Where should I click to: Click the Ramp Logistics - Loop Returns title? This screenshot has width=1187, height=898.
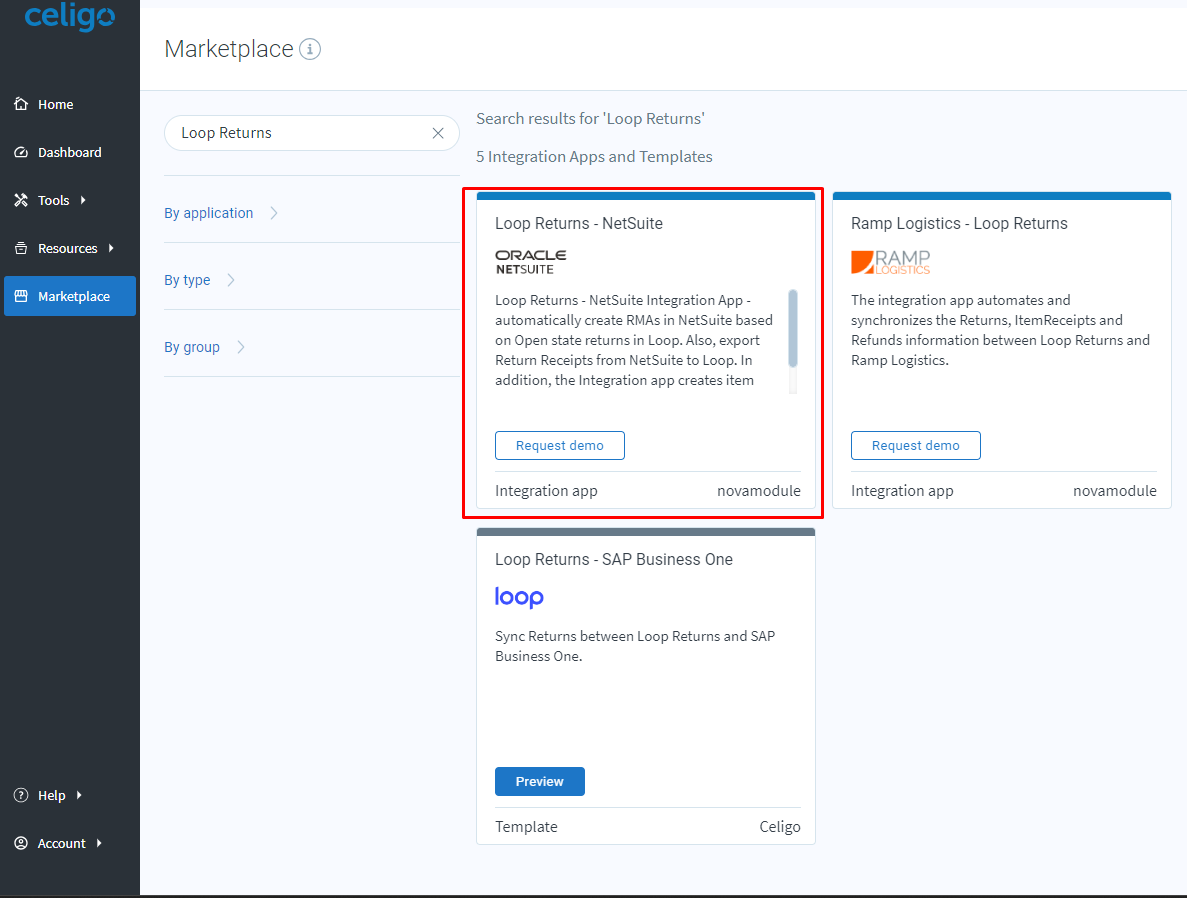959,223
